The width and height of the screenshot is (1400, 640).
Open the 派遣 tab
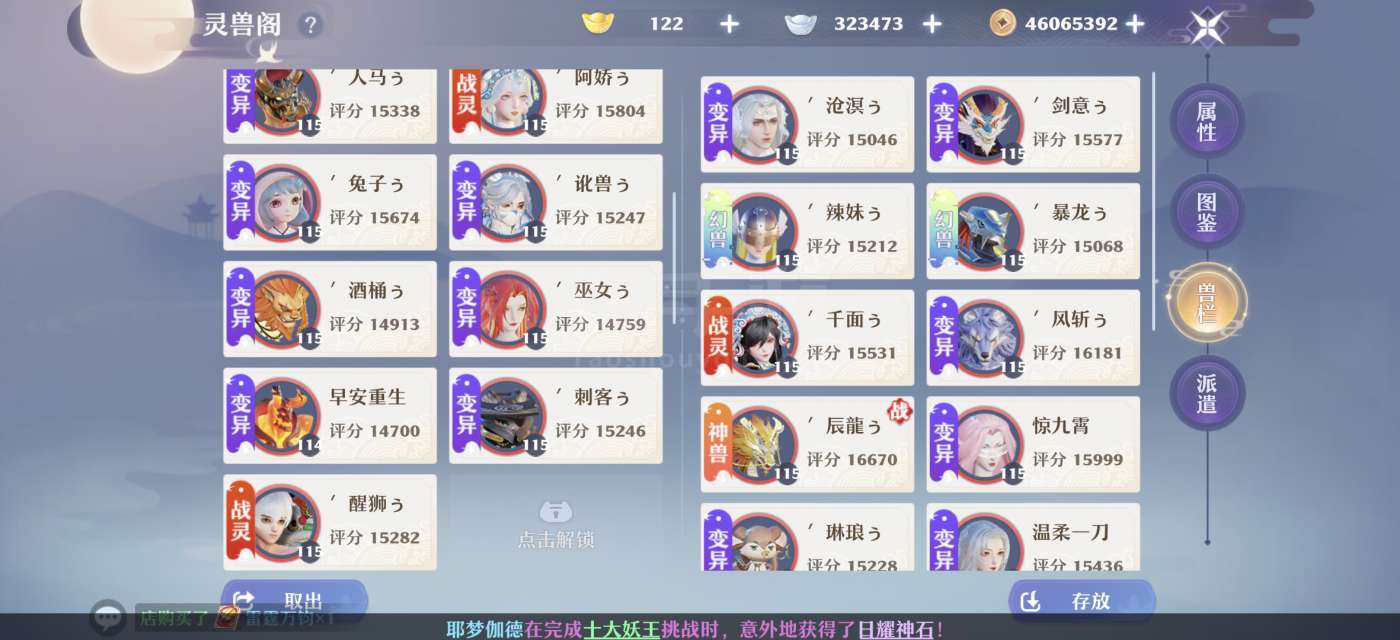point(1206,393)
